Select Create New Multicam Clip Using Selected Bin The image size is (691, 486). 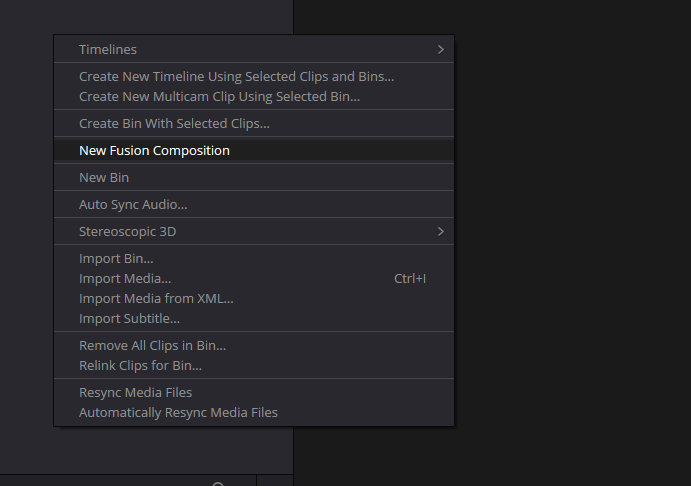[219, 97]
